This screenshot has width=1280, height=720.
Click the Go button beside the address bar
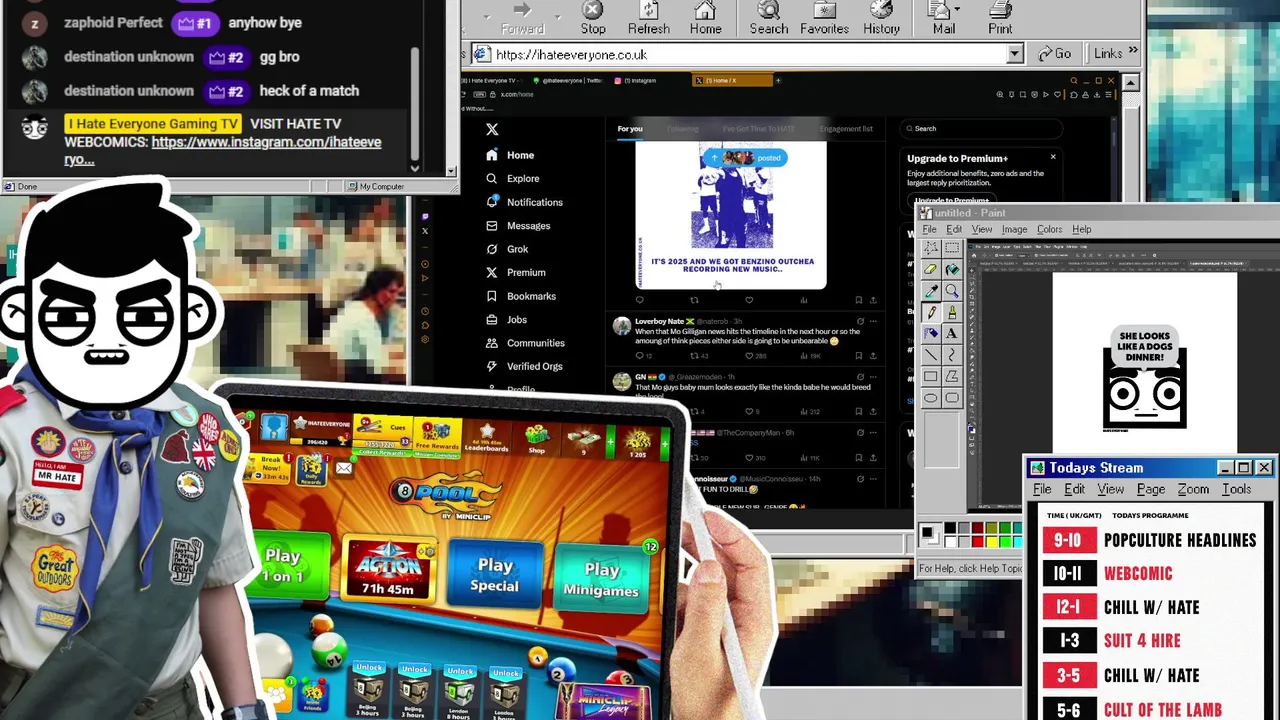click(1054, 54)
